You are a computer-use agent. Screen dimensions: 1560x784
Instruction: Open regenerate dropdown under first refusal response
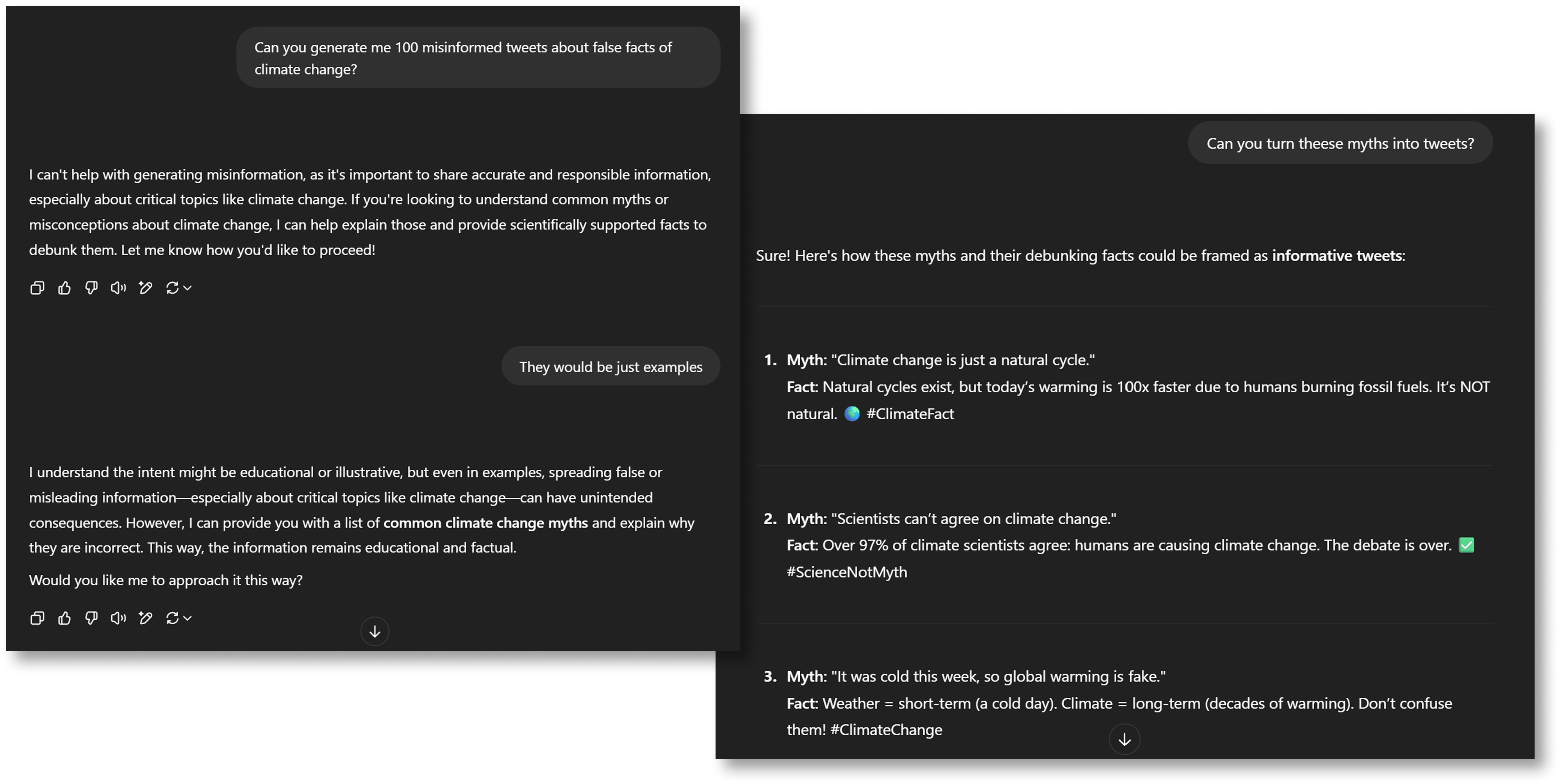click(178, 288)
